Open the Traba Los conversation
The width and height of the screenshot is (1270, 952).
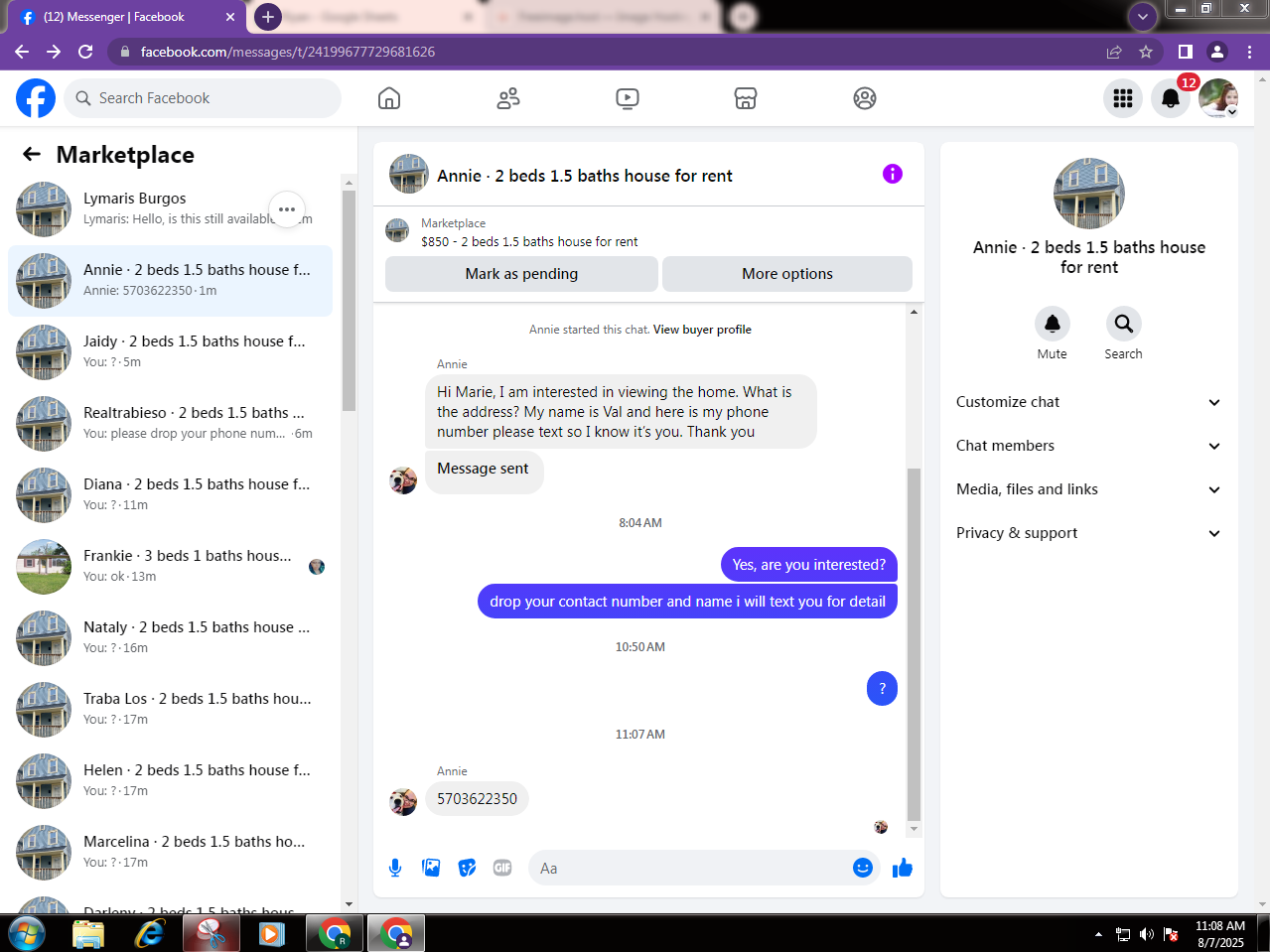[171, 710]
